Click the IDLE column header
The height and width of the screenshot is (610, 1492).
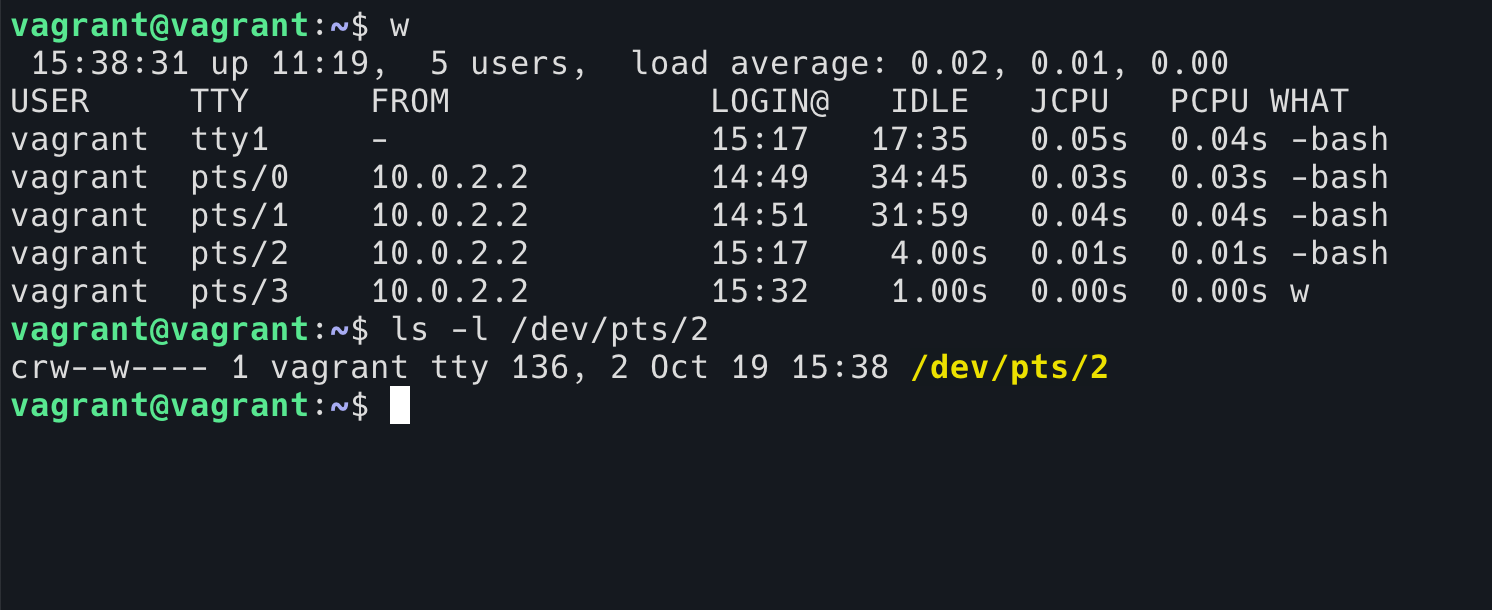click(x=930, y=101)
